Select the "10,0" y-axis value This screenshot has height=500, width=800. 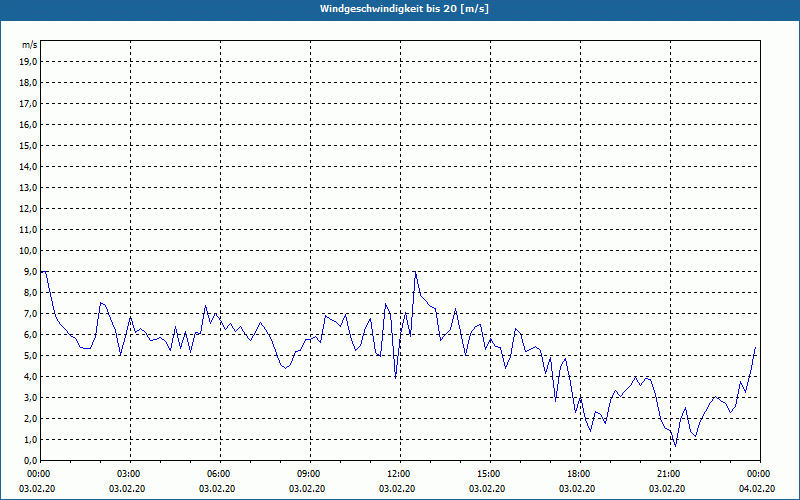pyautogui.click(x=28, y=251)
